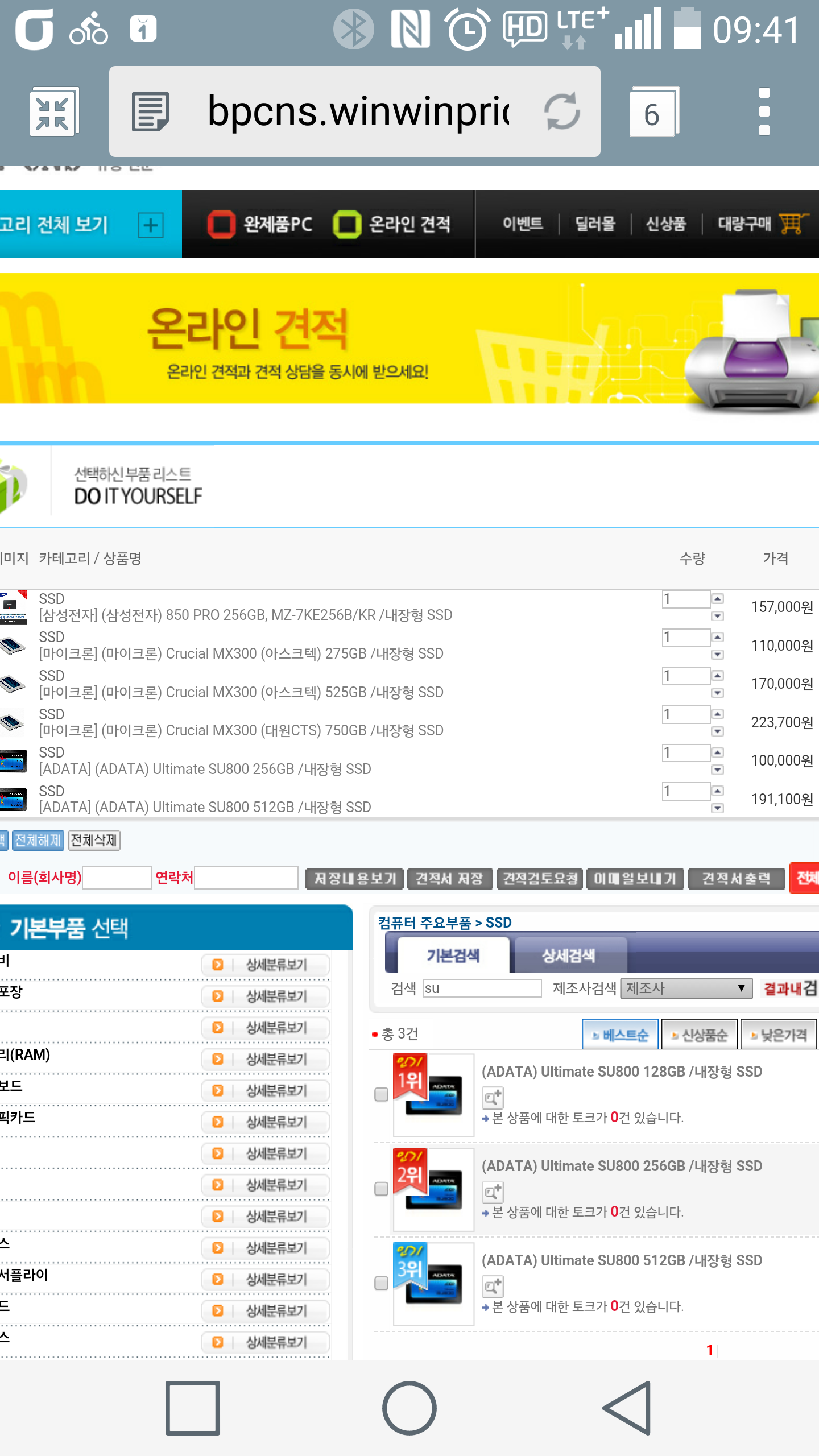Image resolution: width=819 pixels, height=1456 pixels.
Task: Go to the 딜러몰 menu
Action: [595, 224]
